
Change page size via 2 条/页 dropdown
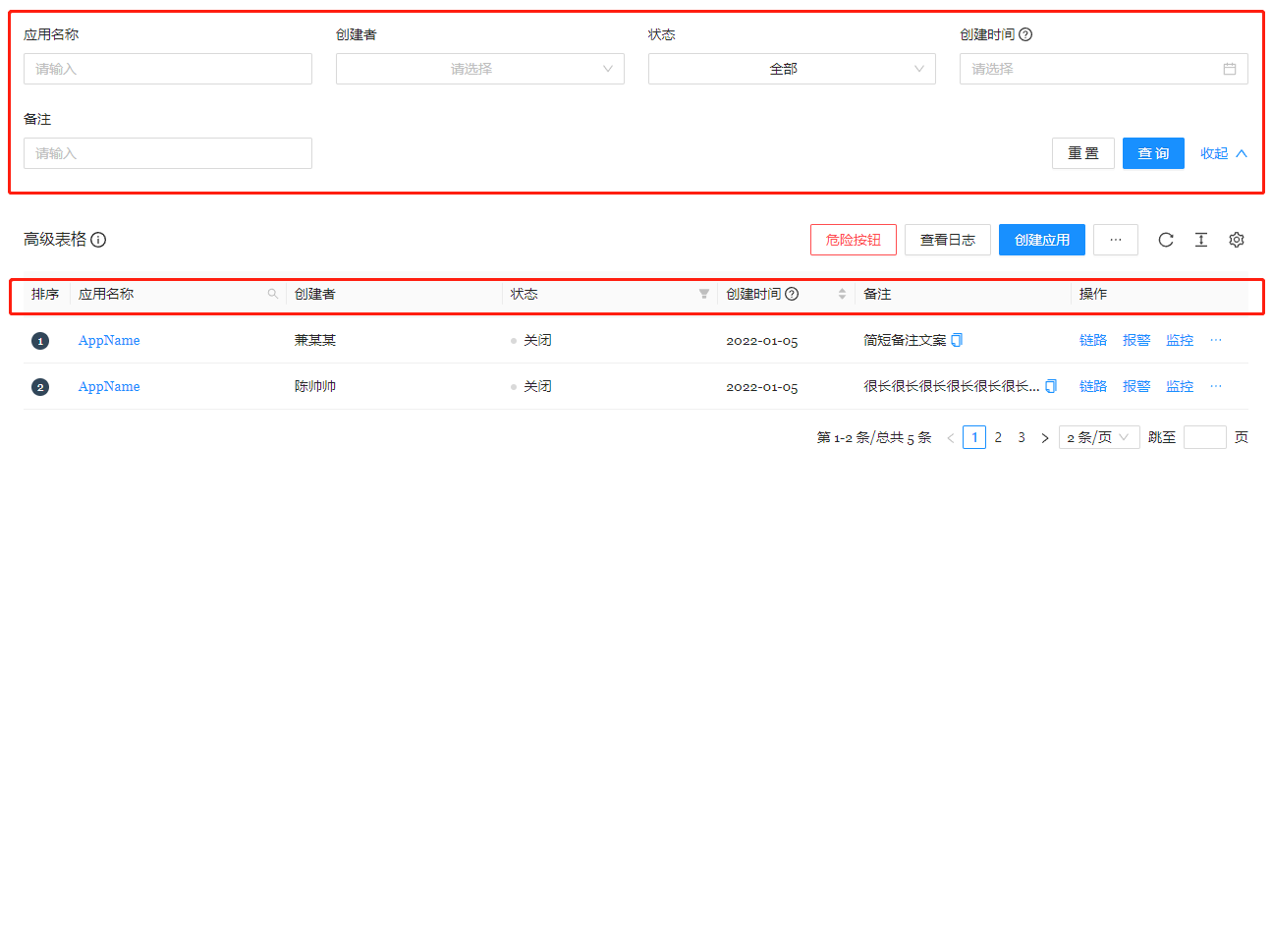1098,436
